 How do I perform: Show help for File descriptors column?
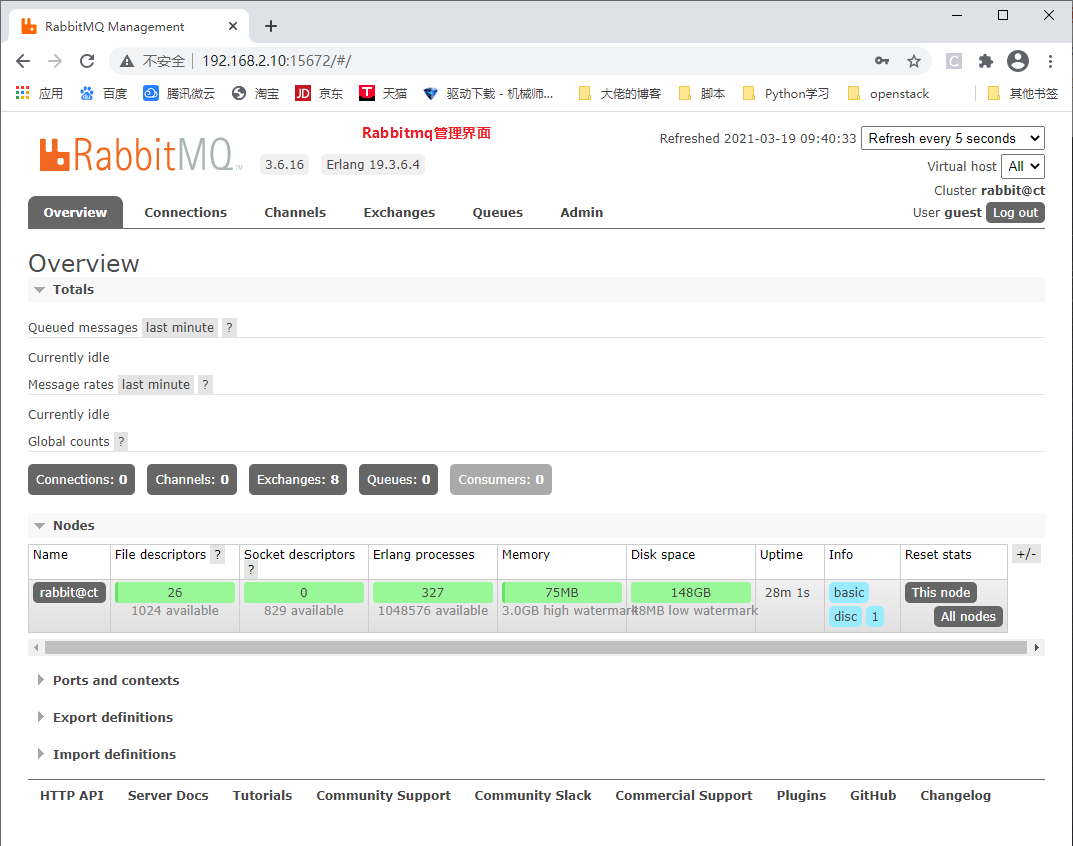click(x=218, y=554)
